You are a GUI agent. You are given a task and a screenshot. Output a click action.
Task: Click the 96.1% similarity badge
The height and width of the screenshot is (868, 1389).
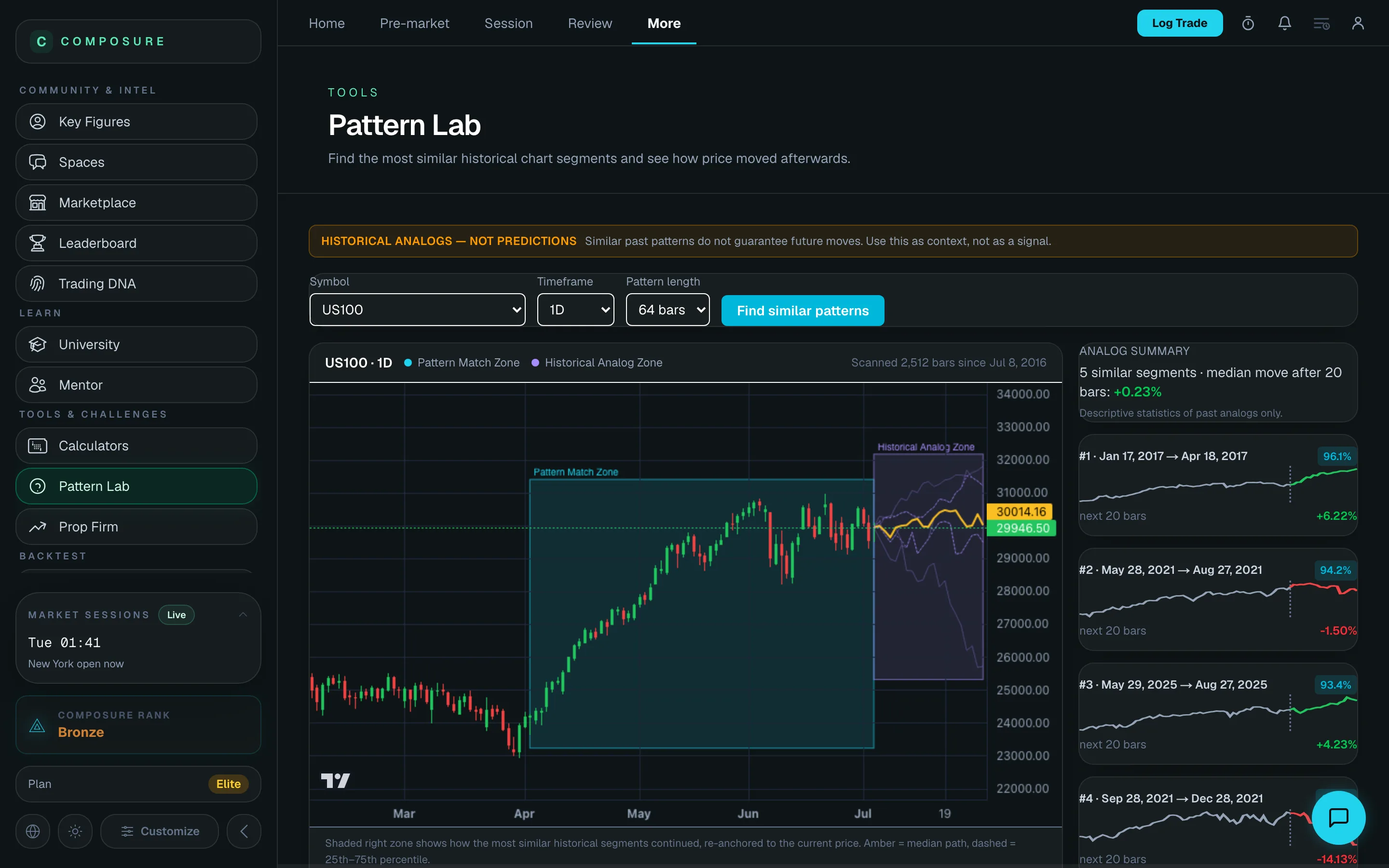tap(1337, 456)
